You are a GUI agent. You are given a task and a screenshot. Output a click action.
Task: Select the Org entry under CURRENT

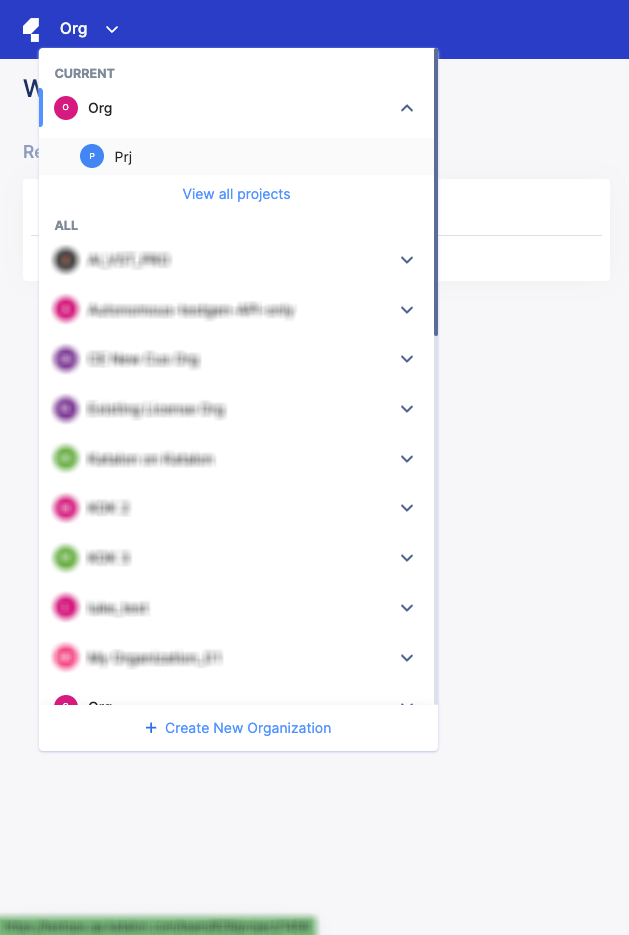100,108
